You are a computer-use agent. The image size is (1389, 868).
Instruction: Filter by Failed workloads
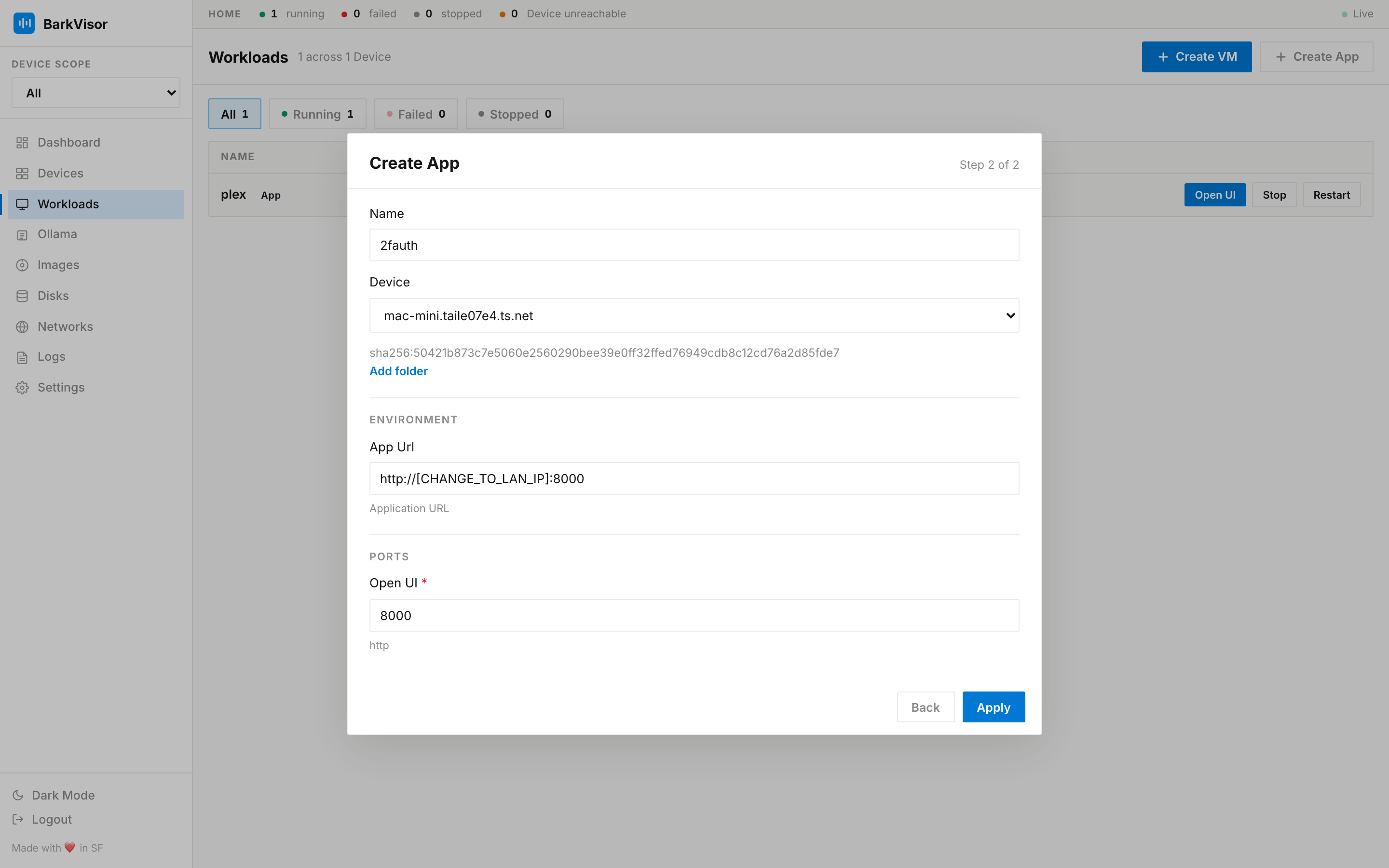[x=416, y=114]
